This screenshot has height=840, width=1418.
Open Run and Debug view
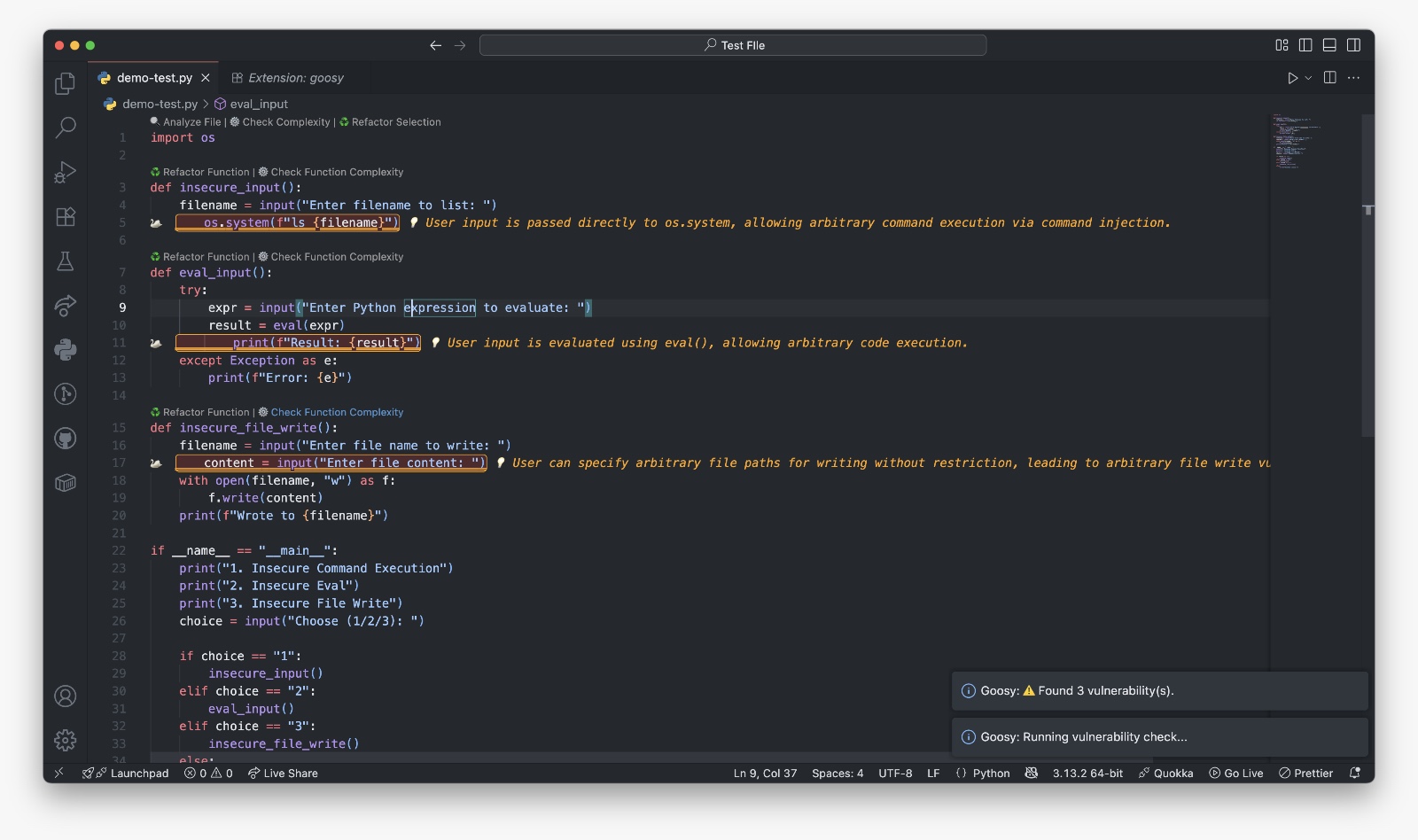click(x=65, y=172)
